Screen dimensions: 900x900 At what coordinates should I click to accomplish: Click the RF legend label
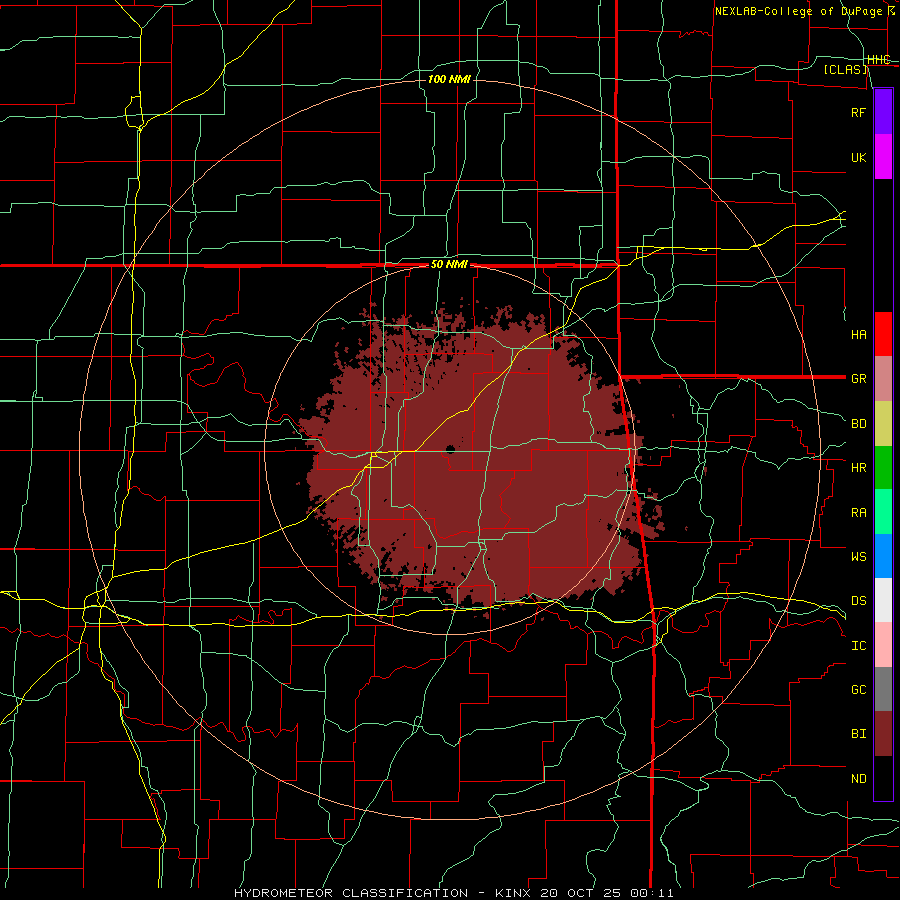858,112
